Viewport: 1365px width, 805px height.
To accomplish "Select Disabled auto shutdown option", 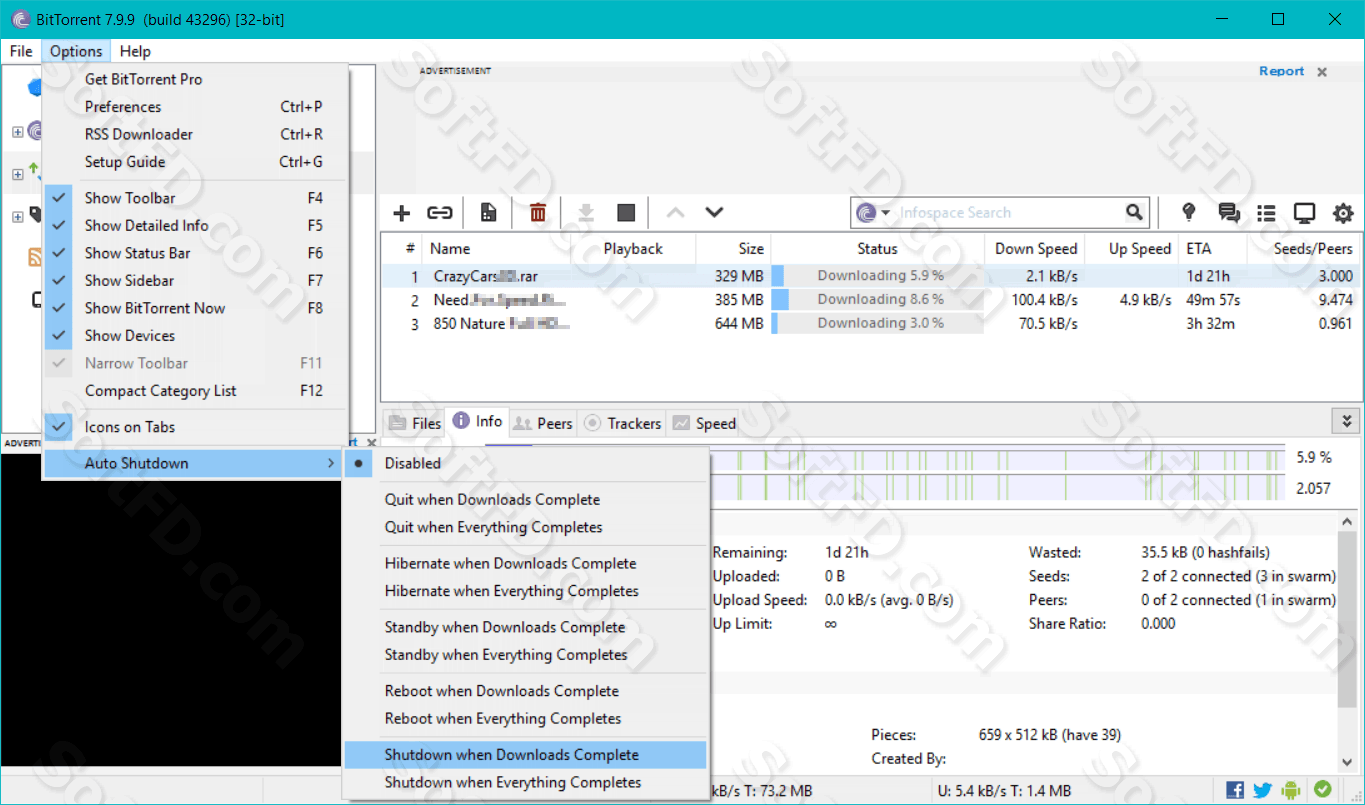I will pyautogui.click(x=525, y=463).
